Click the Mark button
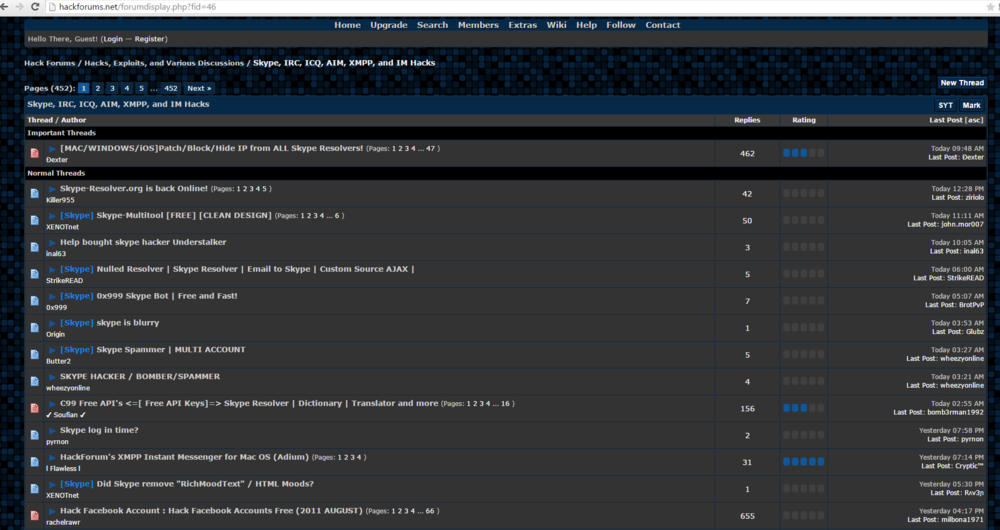Screen dimensions: 1000x530 [x=971, y=105]
